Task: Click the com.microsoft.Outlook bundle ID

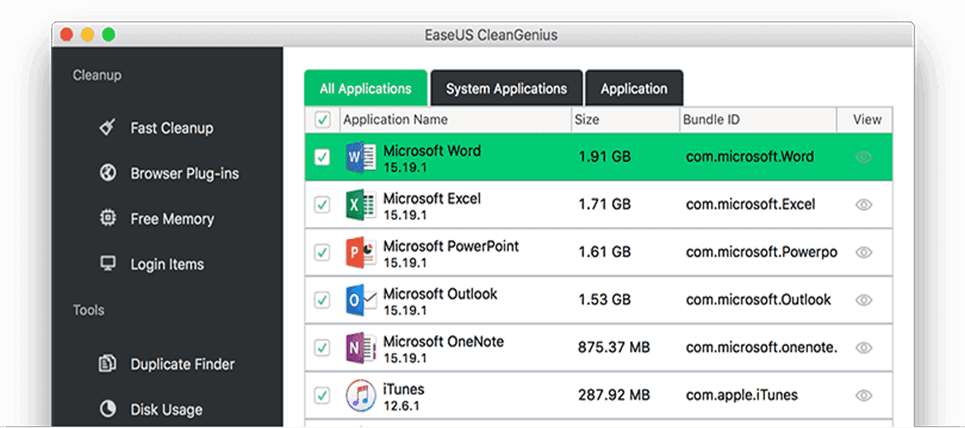Action: point(758,300)
